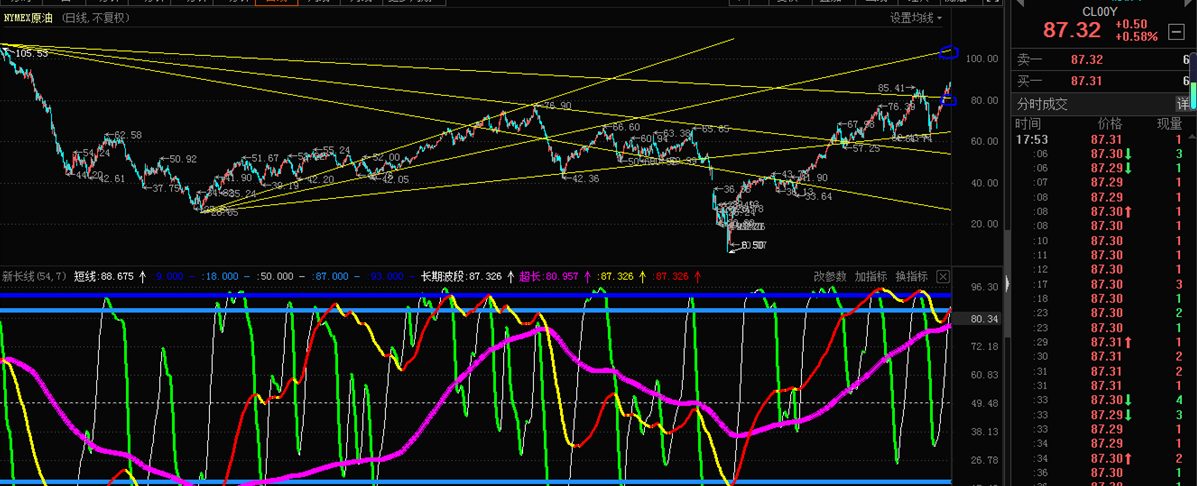Click the 长期波段:87.326 indicator value

click(462, 276)
